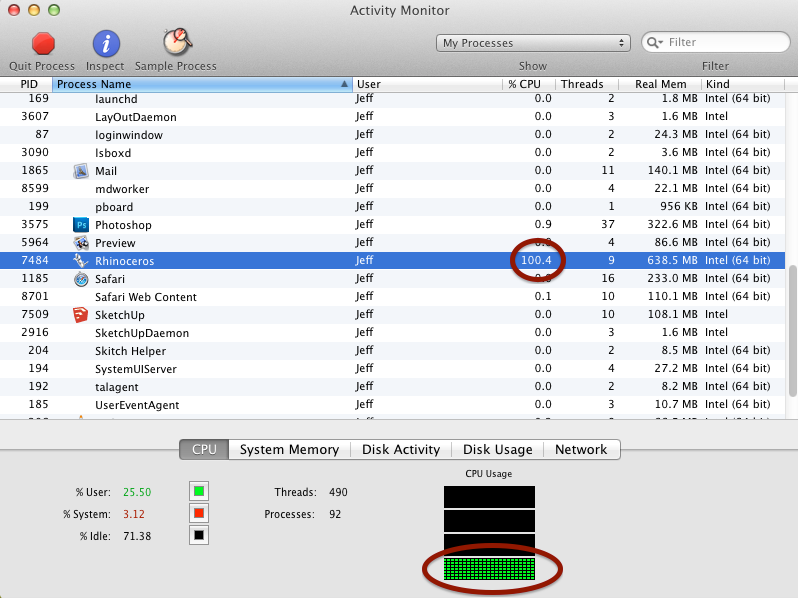
Task: Select the Safari process name
Action: pyautogui.click(x=109, y=279)
